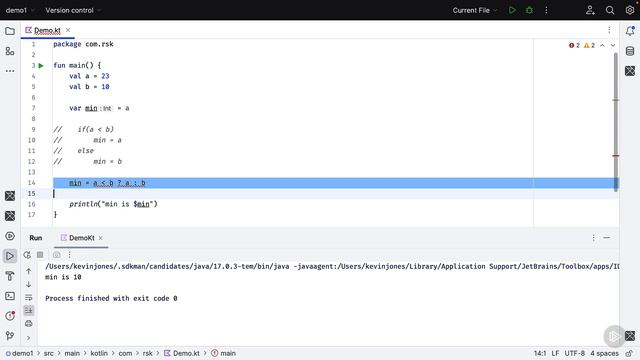
Task: Open the demo1 project dropdown
Action: point(20,10)
